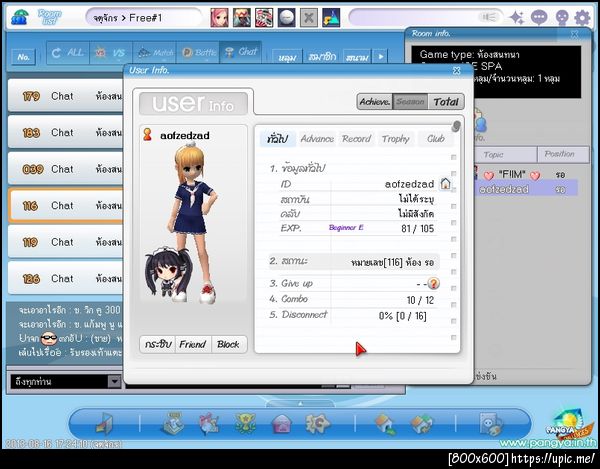This screenshot has height=469, width=600.
Task: Click the Achieve. button
Action: click(x=375, y=102)
